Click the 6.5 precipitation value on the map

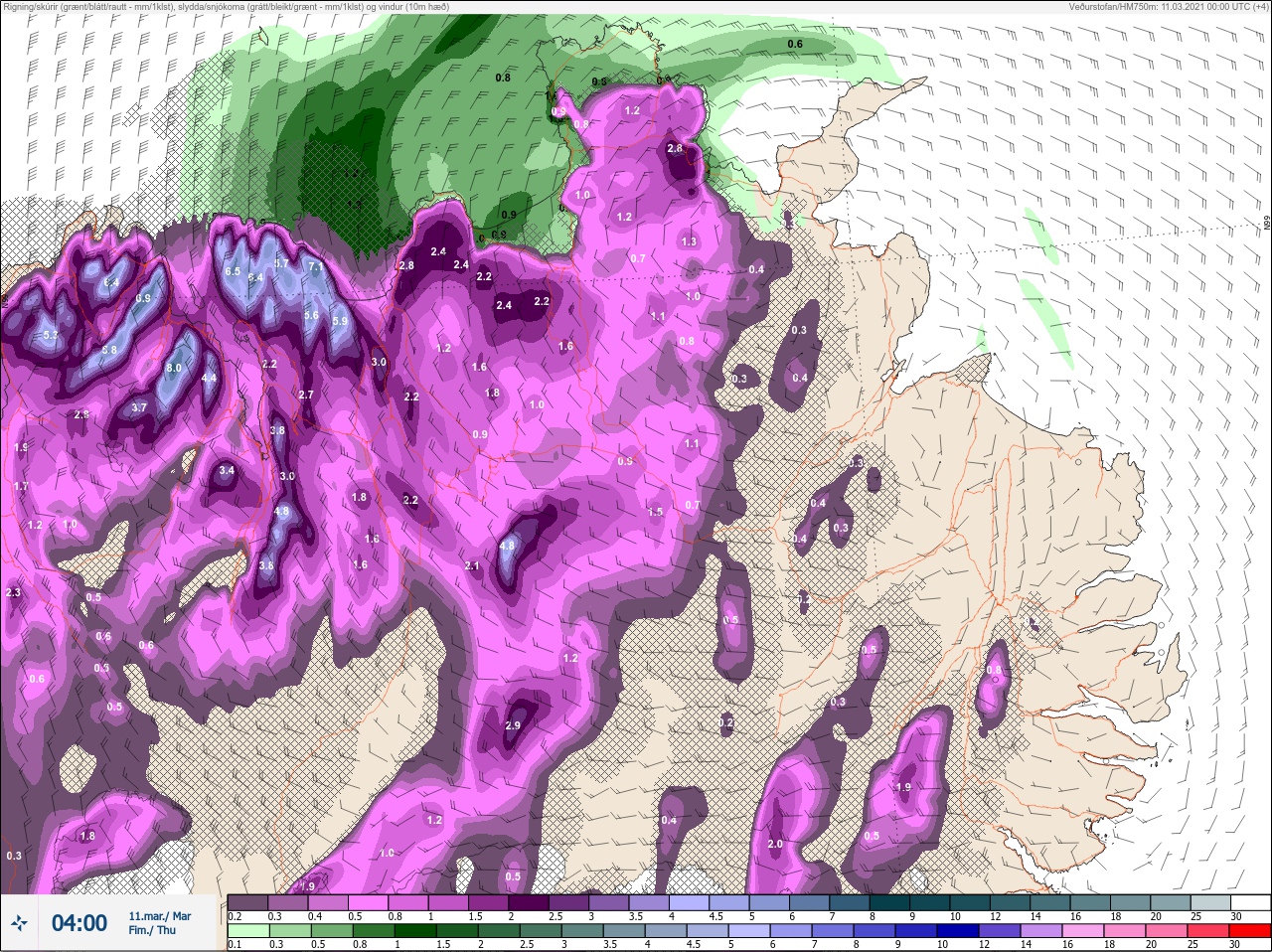233,271
